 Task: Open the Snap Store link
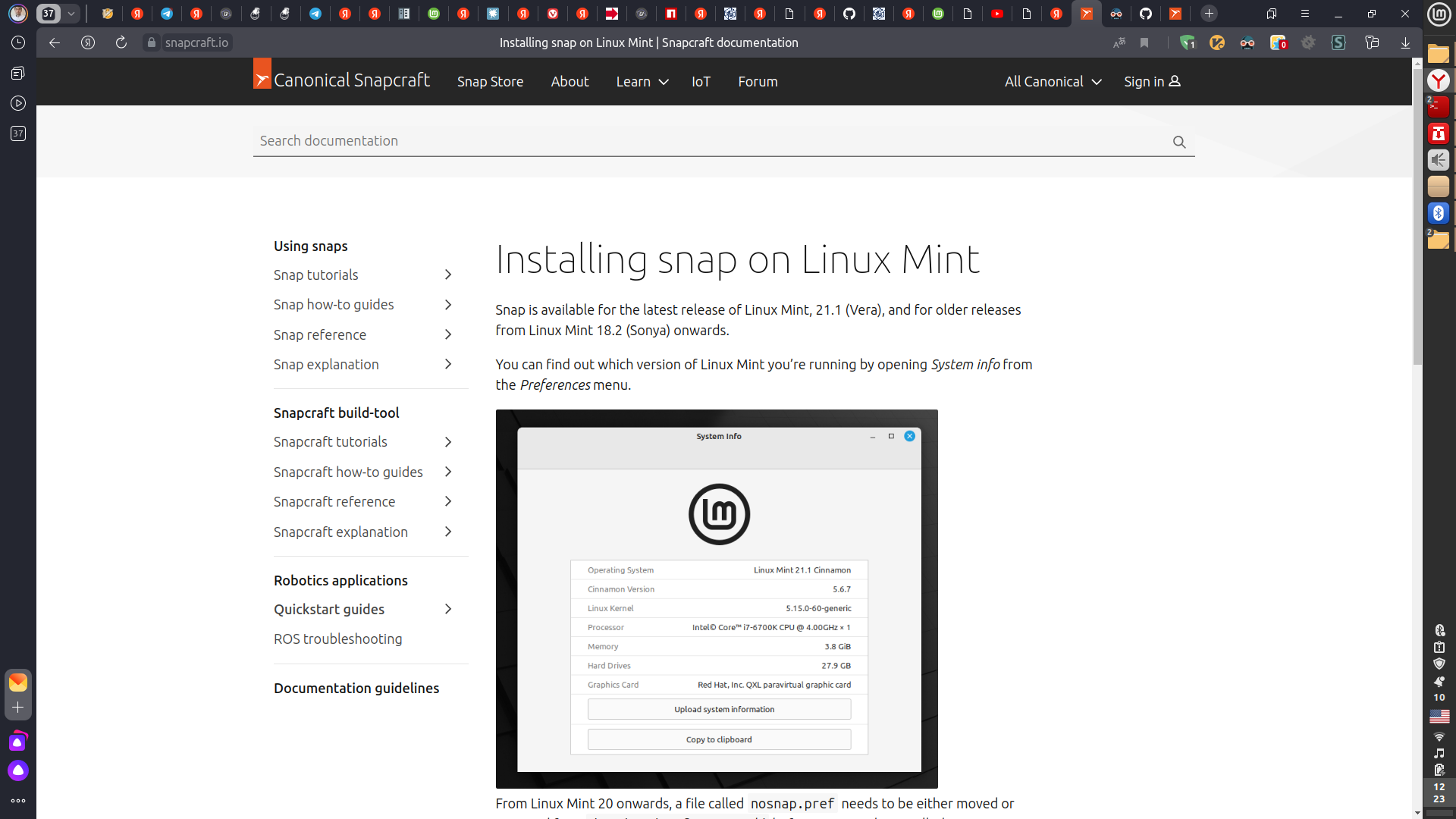point(490,82)
